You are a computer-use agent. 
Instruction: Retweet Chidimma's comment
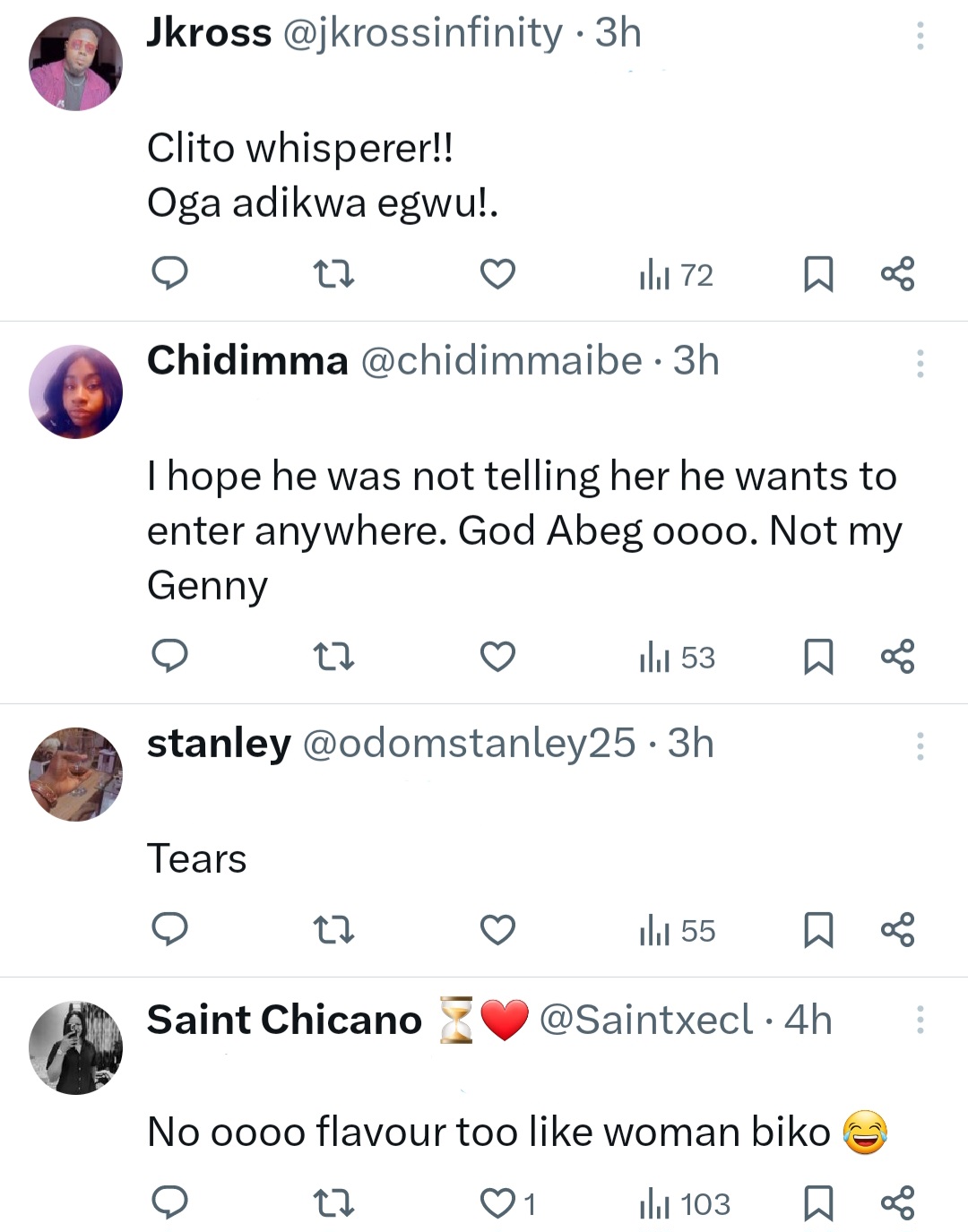[x=333, y=657]
